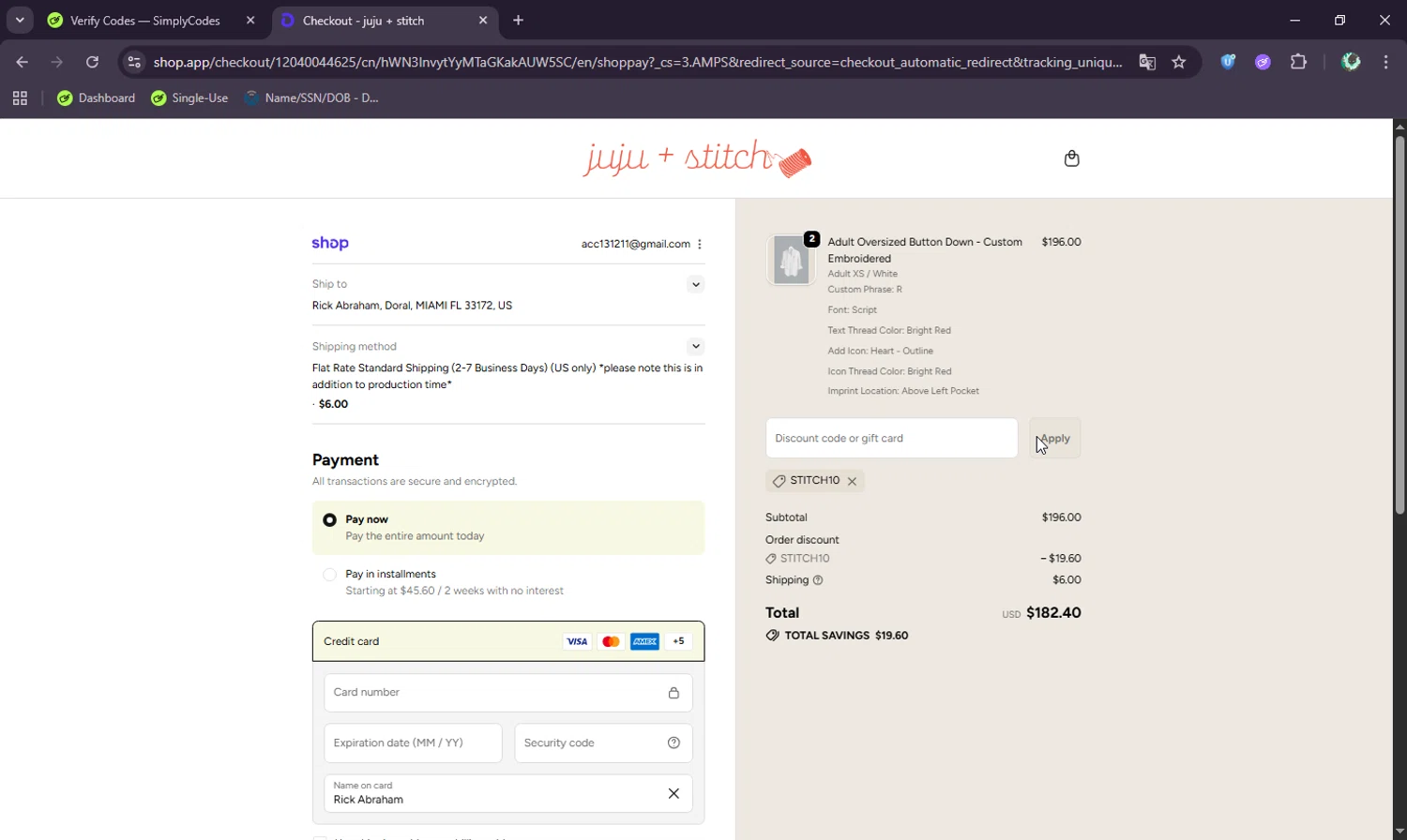1407x840 pixels.
Task: Click the shirt product thumbnail
Action: [x=791, y=260]
